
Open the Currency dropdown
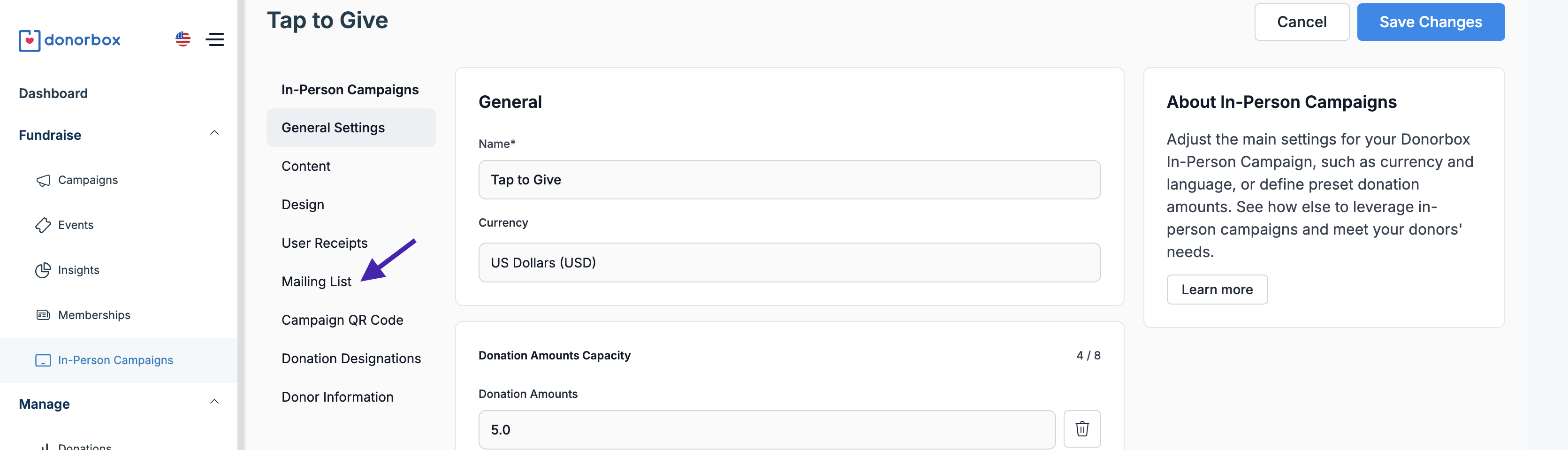coord(789,262)
